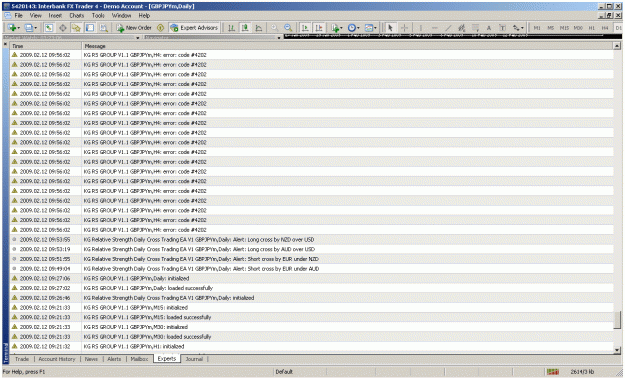
Task: Click the Profiles toolbar icon
Action: pyautogui.click(x=28, y=28)
